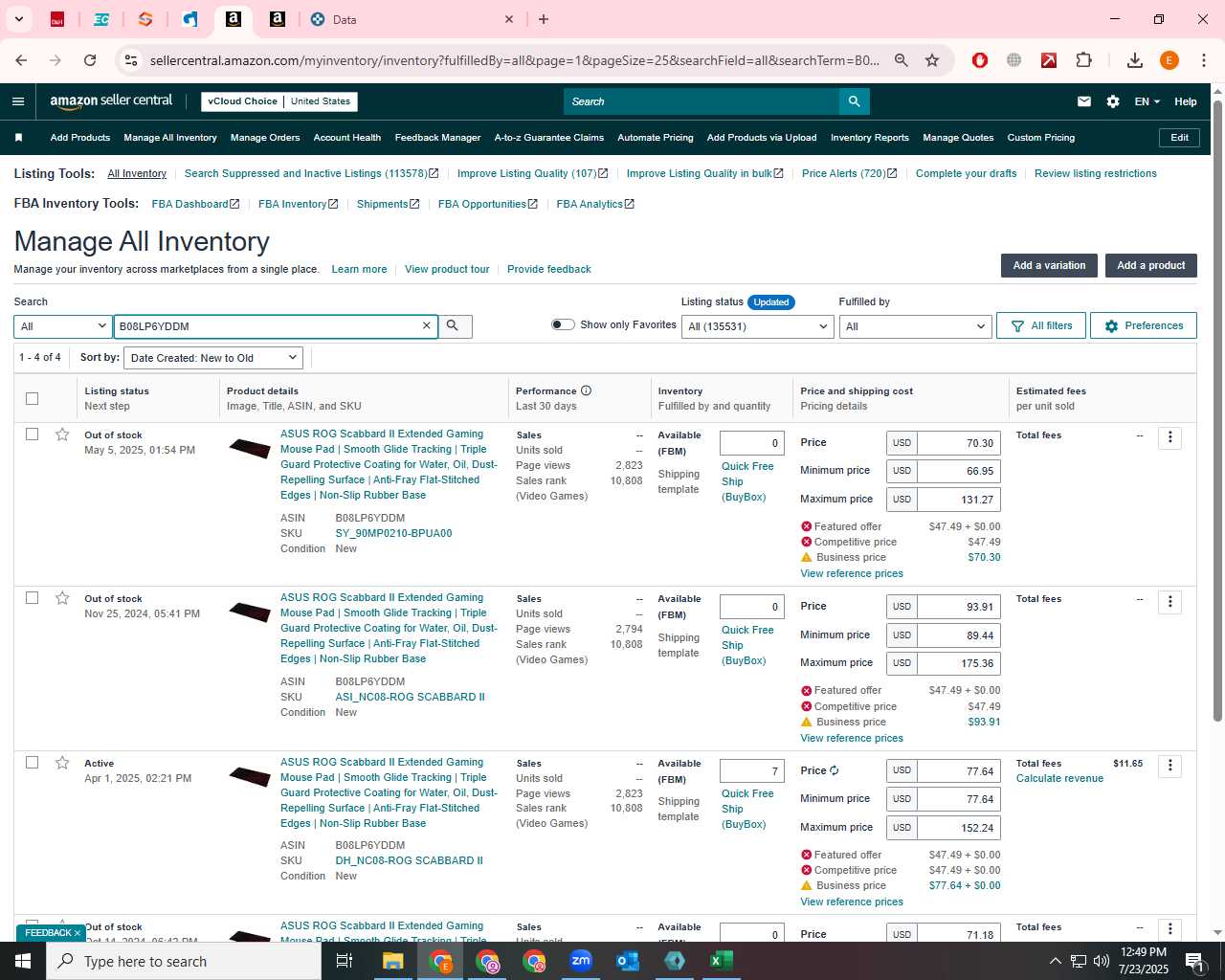Screen dimensions: 1225x980
Task: Open Excel from the taskbar
Action: tap(722, 961)
